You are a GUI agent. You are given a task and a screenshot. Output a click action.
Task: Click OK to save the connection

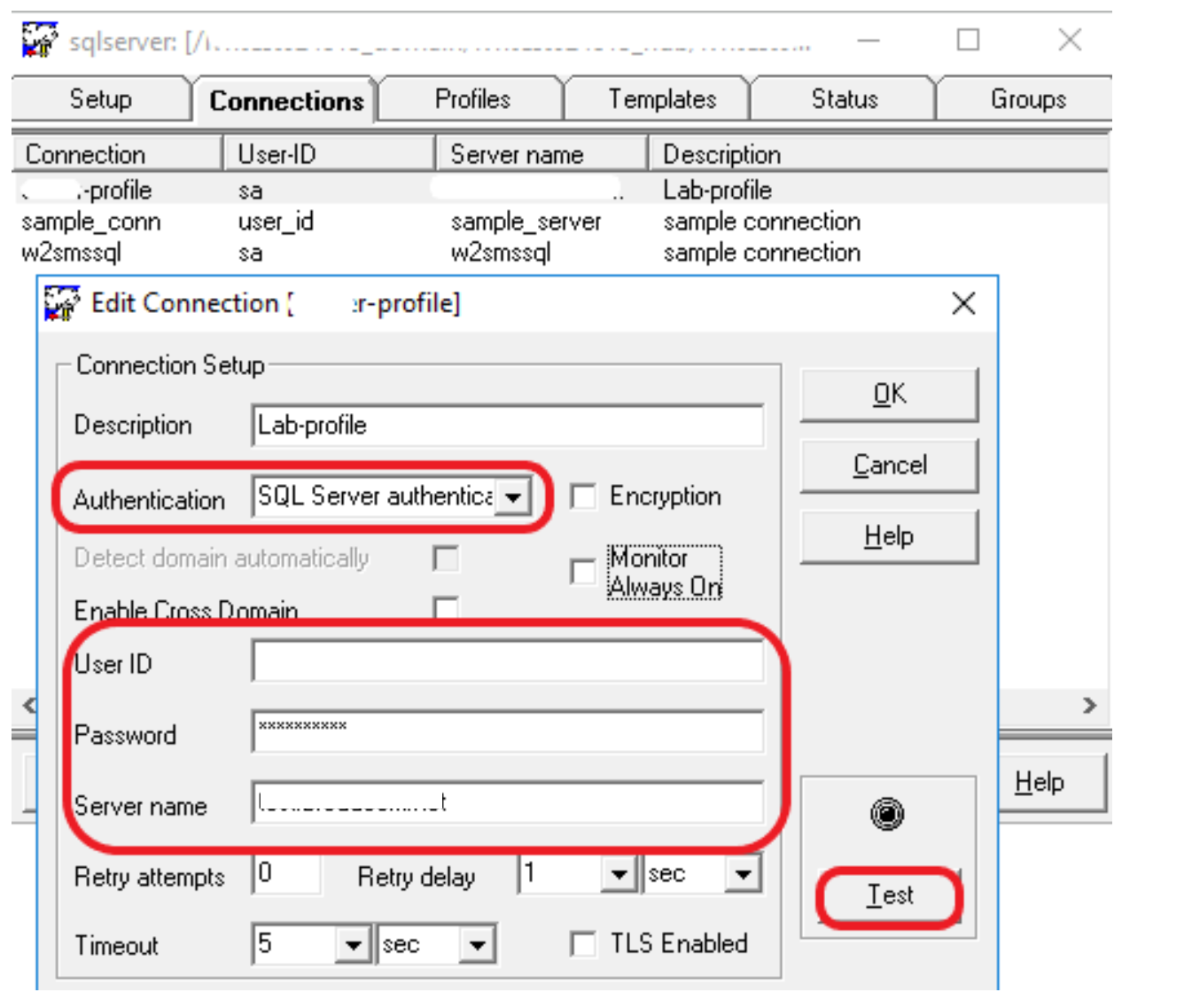(889, 395)
